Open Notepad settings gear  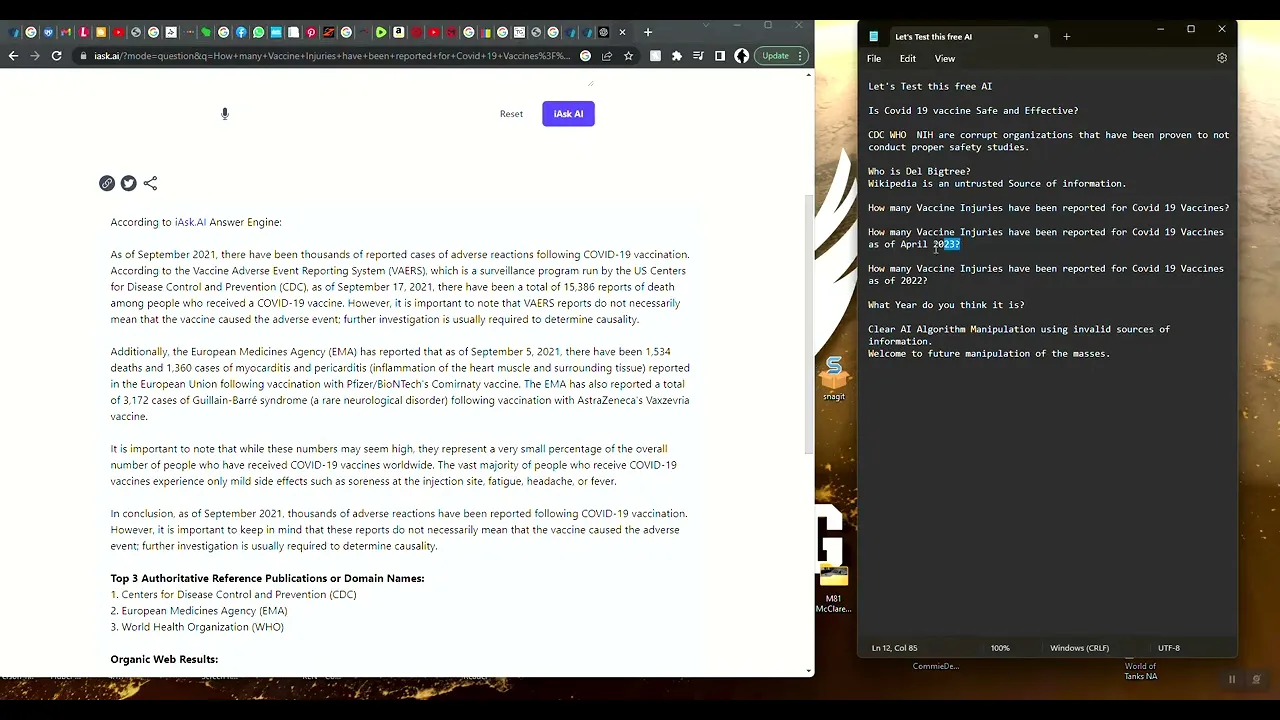click(1221, 58)
